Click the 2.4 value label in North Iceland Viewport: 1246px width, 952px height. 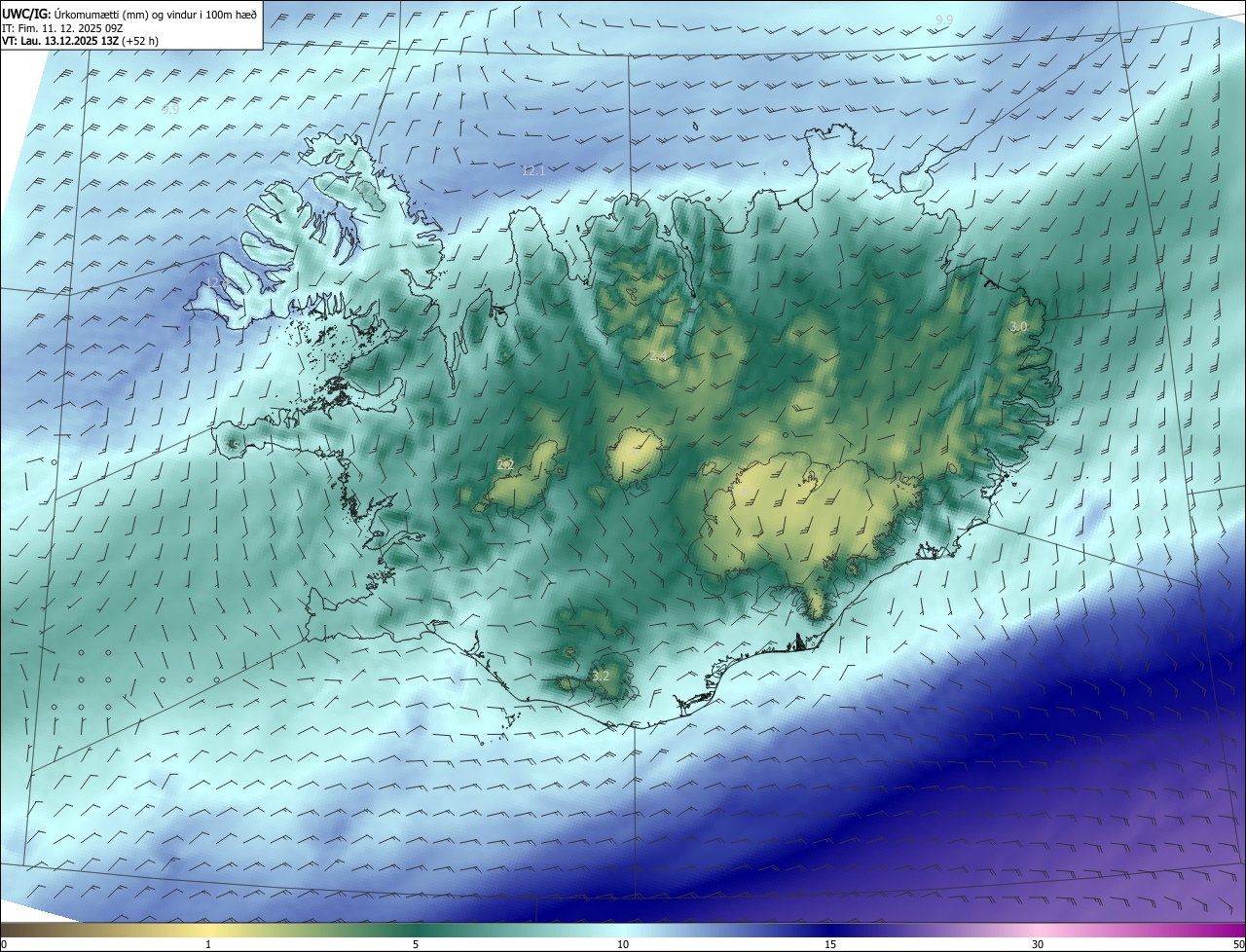[658, 356]
